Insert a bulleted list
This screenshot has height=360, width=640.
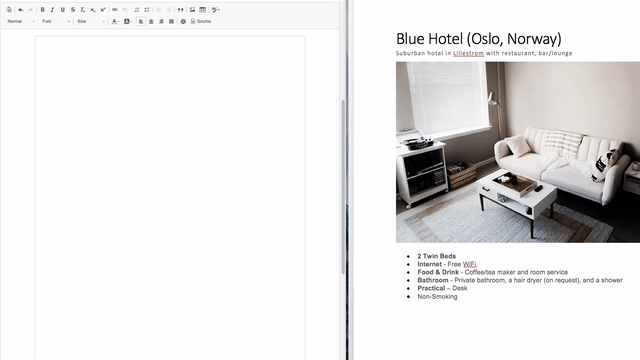147,9
